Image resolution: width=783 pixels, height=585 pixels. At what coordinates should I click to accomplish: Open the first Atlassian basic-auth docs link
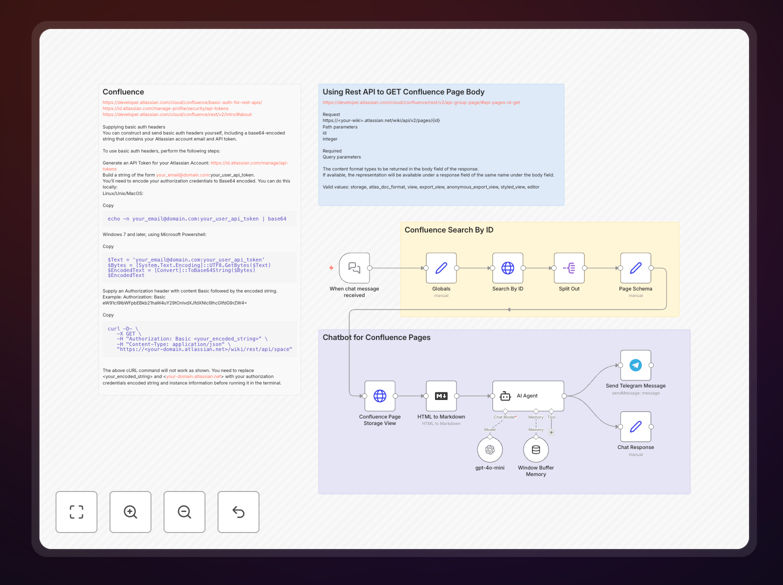(182, 102)
